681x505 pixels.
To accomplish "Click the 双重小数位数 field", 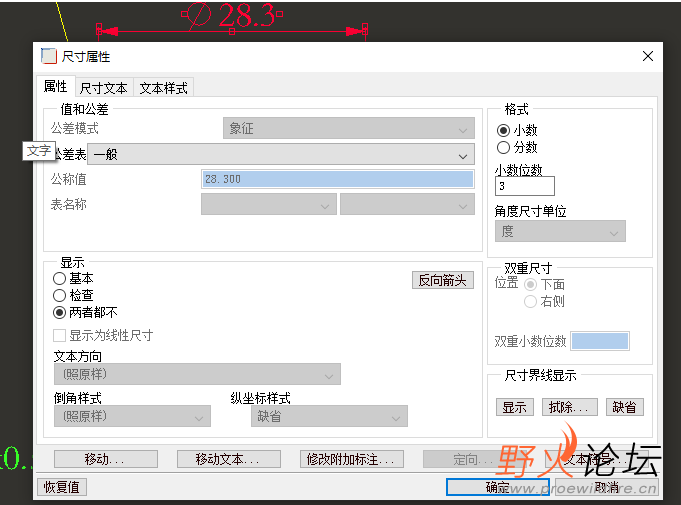I will [x=600, y=341].
